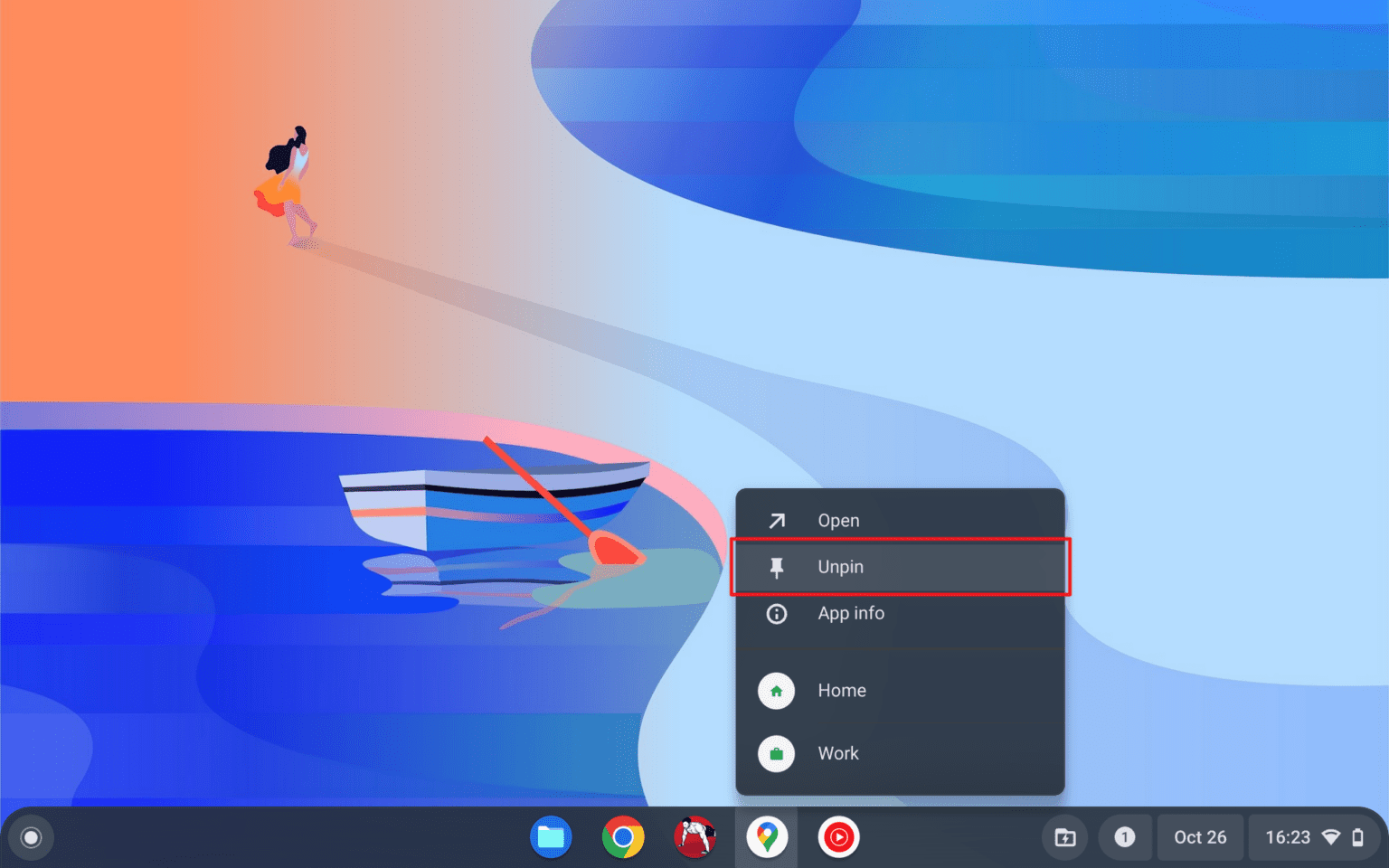
Task: Click the Home house icon in menu
Action: (x=776, y=690)
